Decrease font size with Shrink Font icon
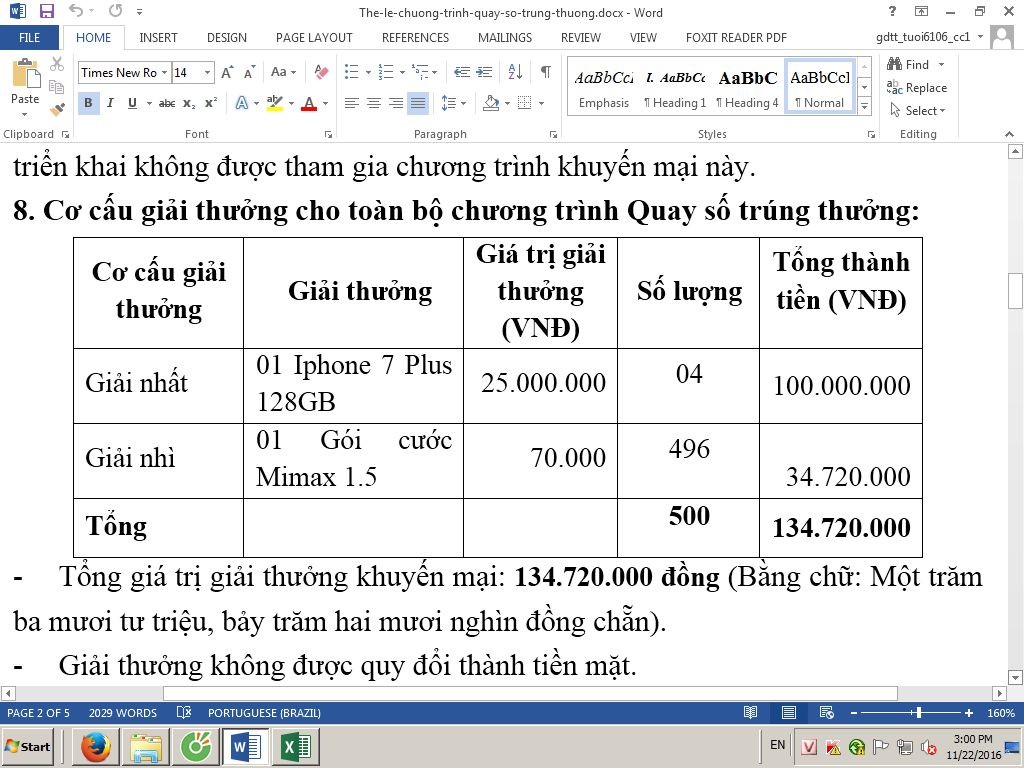The image size is (1024, 768). (x=249, y=72)
